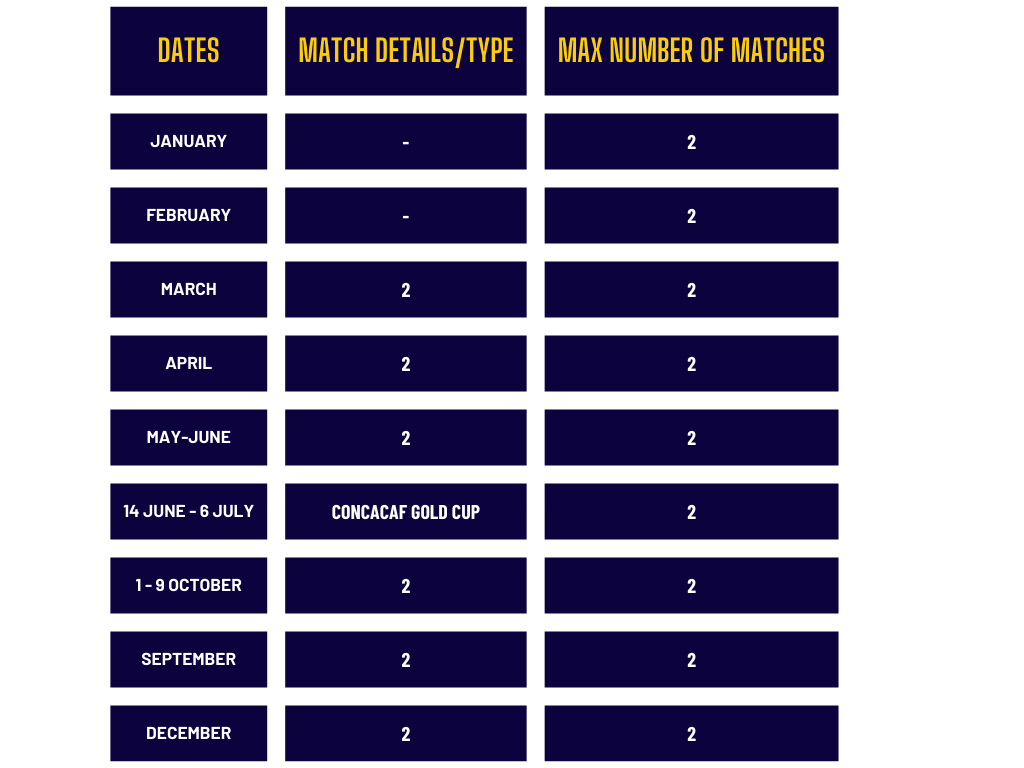Select March's match details value
The height and width of the screenshot is (768, 1024).
tap(406, 289)
